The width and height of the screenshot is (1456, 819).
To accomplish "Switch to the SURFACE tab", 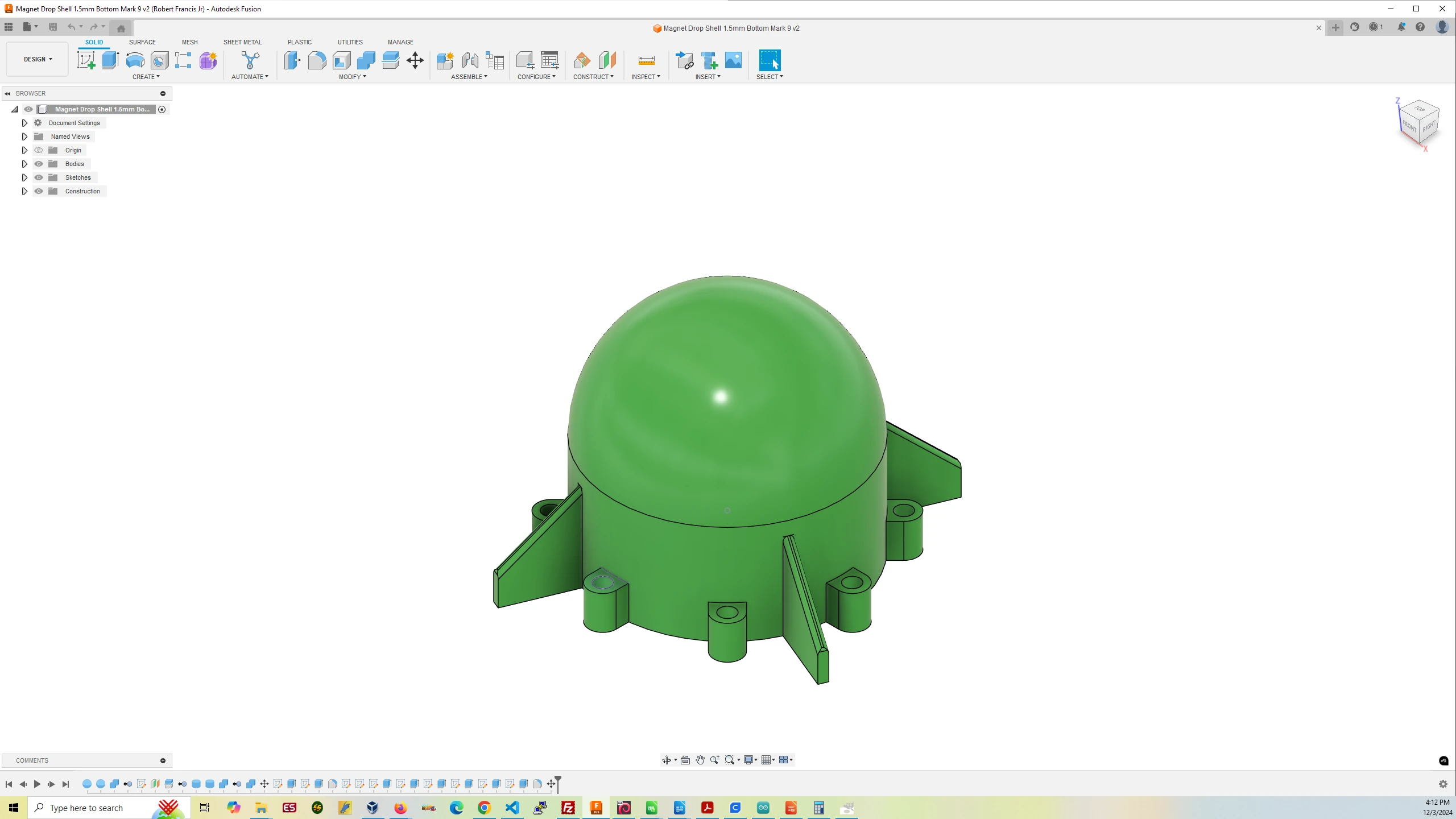I will (142, 42).
